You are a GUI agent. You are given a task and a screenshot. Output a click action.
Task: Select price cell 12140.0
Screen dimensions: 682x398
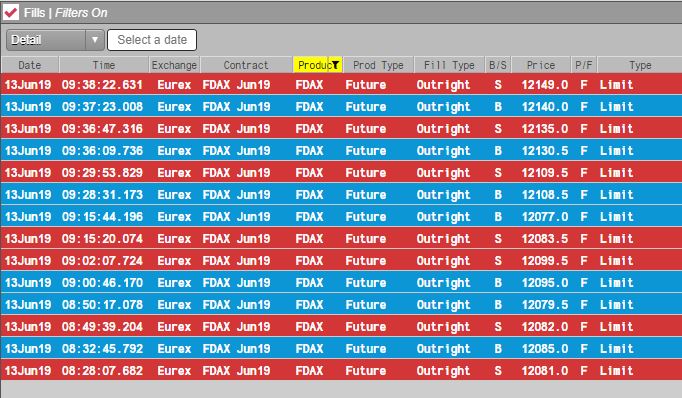pos(545,107)
